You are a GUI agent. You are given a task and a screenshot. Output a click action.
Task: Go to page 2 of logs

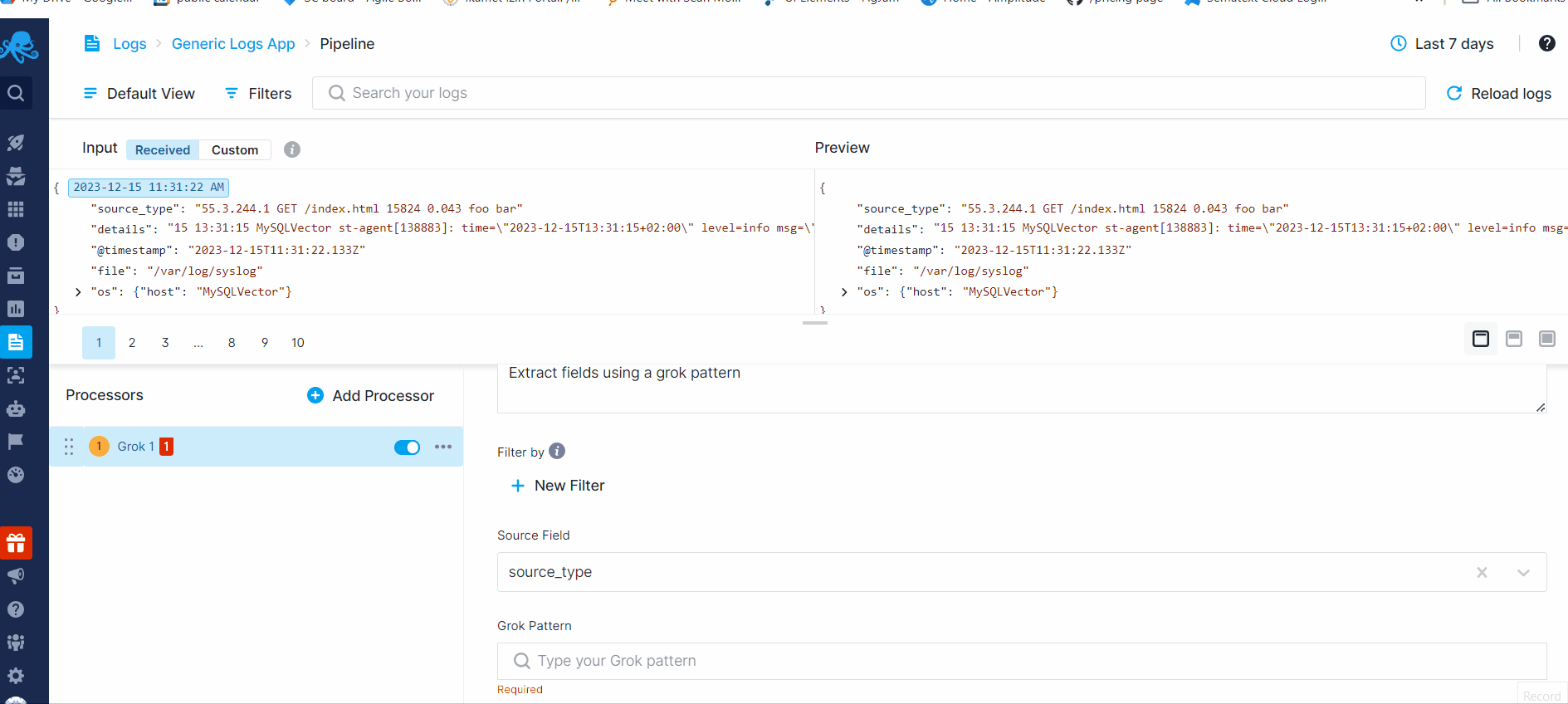[x=132, y=343]
